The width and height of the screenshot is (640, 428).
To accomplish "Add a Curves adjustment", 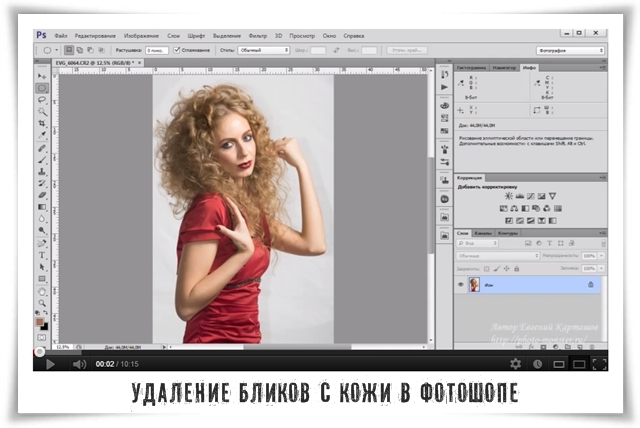I will pos(531,196).
